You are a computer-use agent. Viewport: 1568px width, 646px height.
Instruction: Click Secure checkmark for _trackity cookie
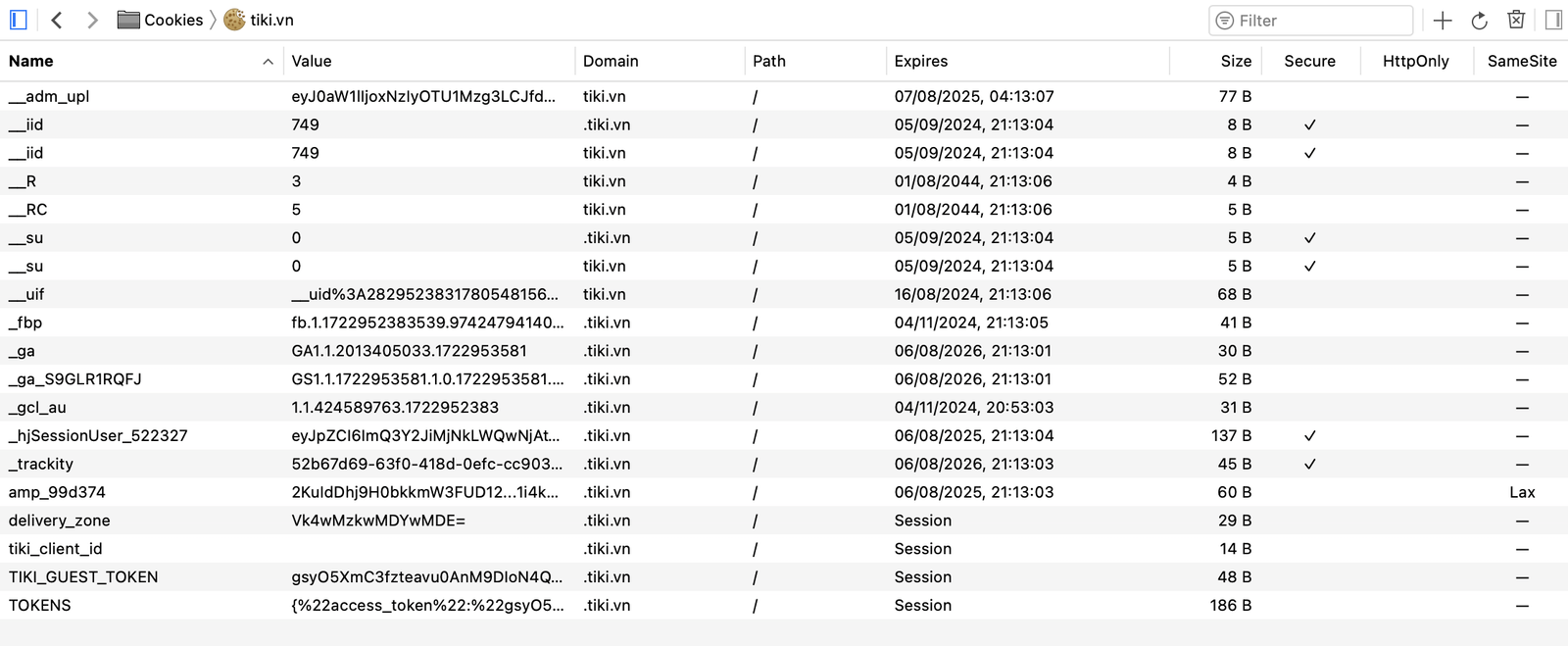1309,464
